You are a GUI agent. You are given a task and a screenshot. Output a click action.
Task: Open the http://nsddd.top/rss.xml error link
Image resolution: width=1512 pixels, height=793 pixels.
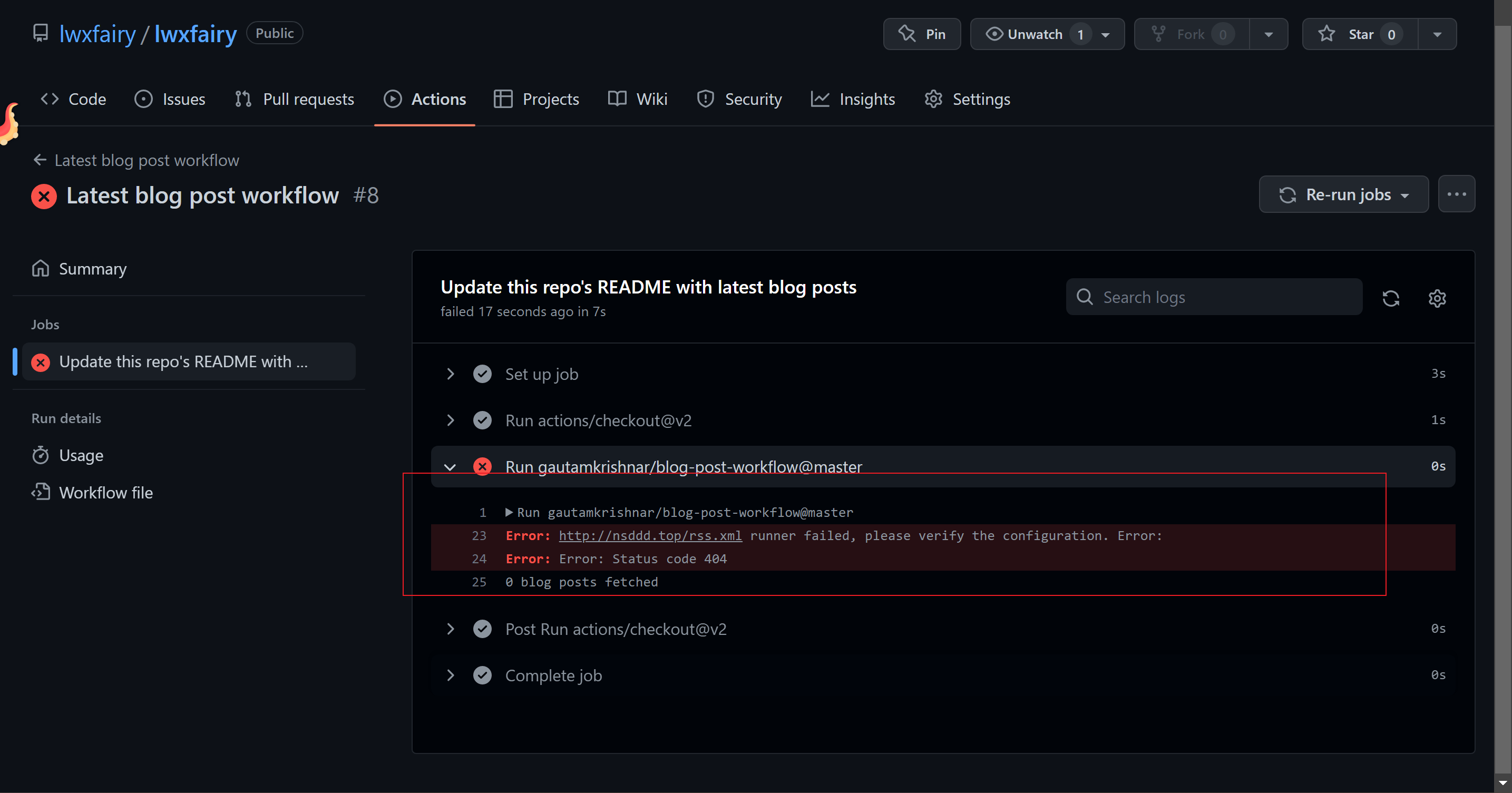650,535
